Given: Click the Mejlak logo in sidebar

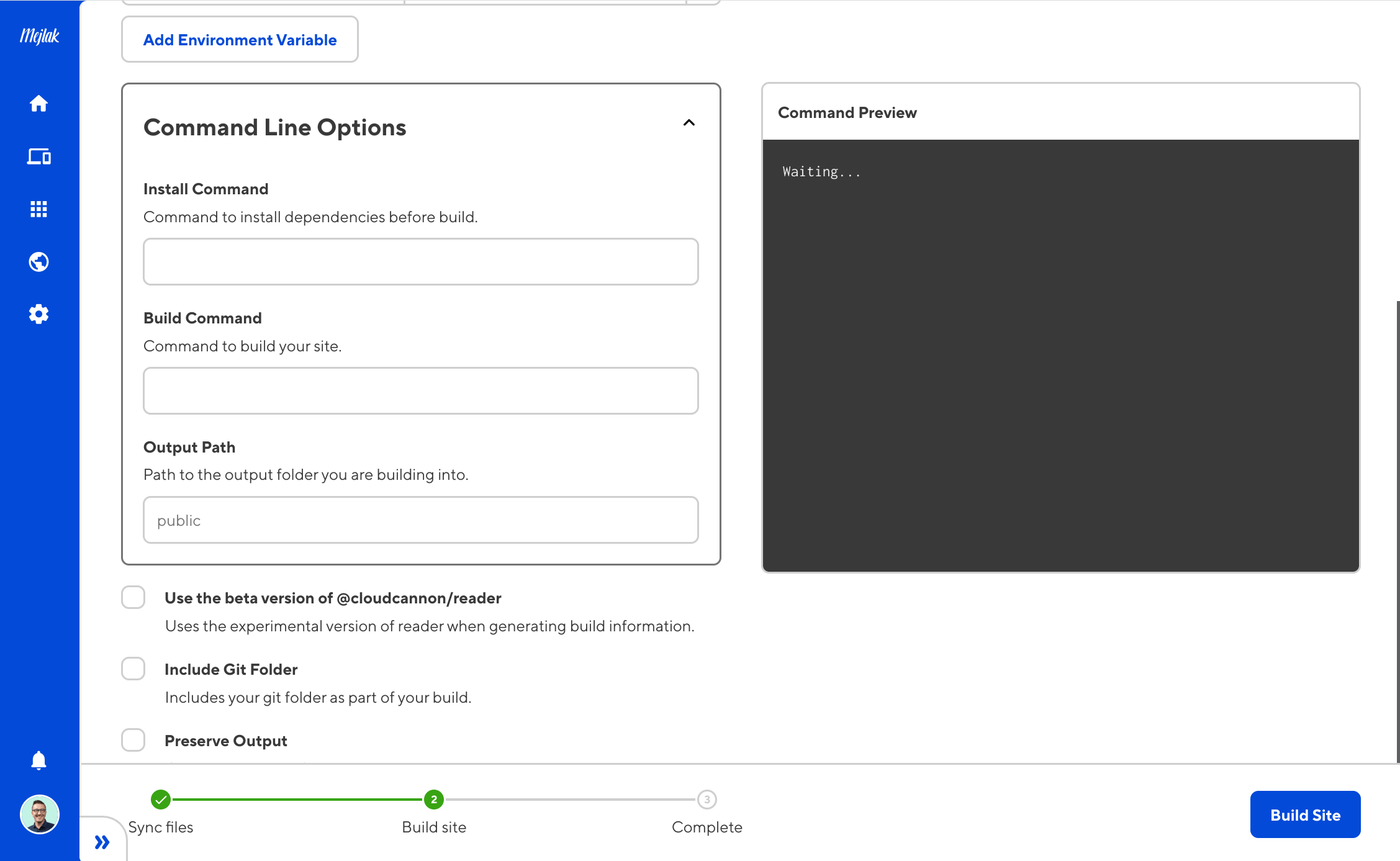Looking at the screenshot, I should coord(38,35).
